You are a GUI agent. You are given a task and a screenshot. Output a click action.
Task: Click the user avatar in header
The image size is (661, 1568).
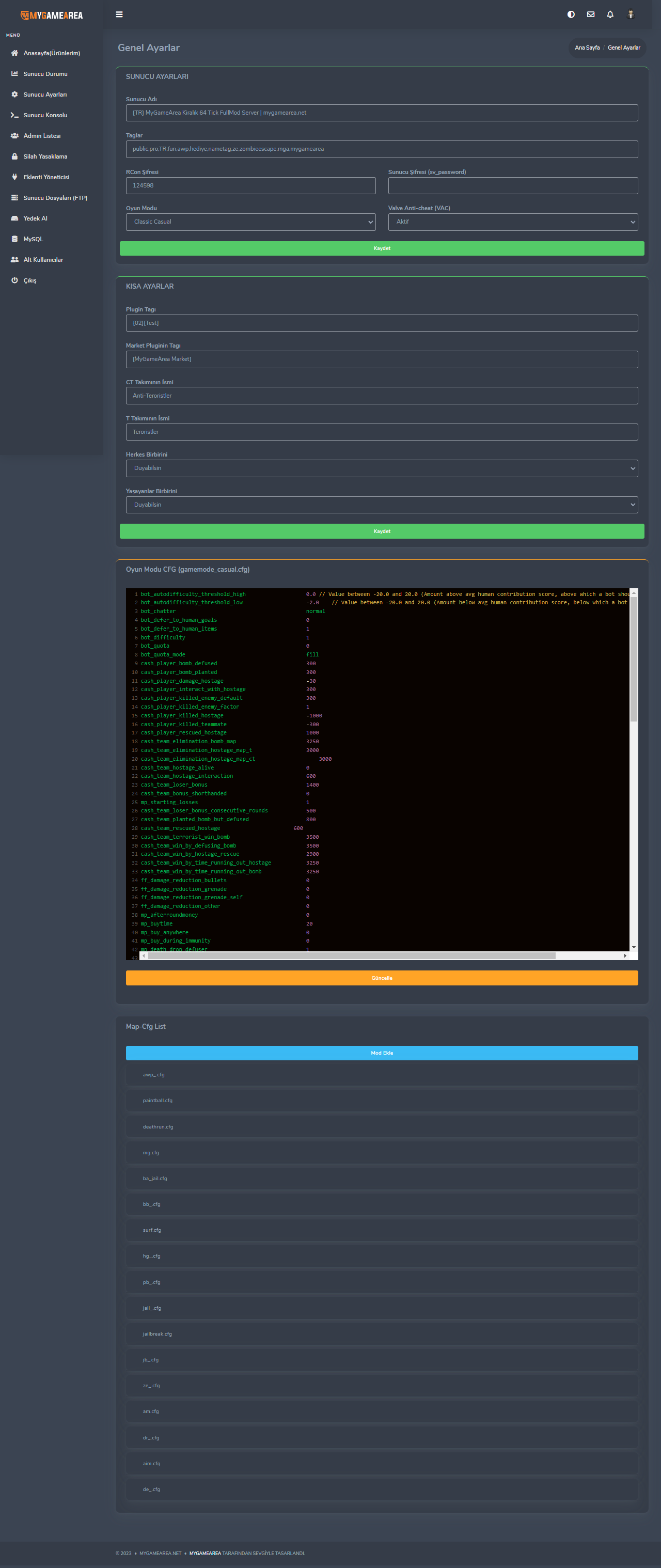pyautogui.click(x=631, y=14)
